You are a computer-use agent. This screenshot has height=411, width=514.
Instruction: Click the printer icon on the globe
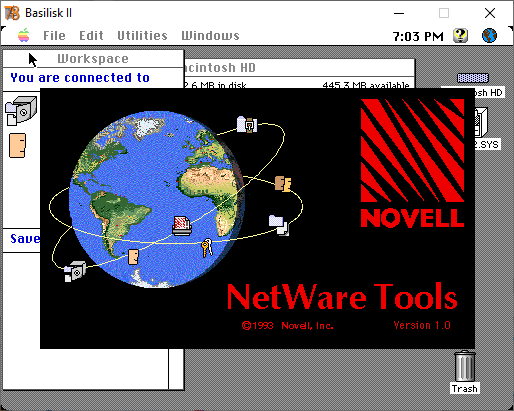pyautogui.click(x=182, y=226)
